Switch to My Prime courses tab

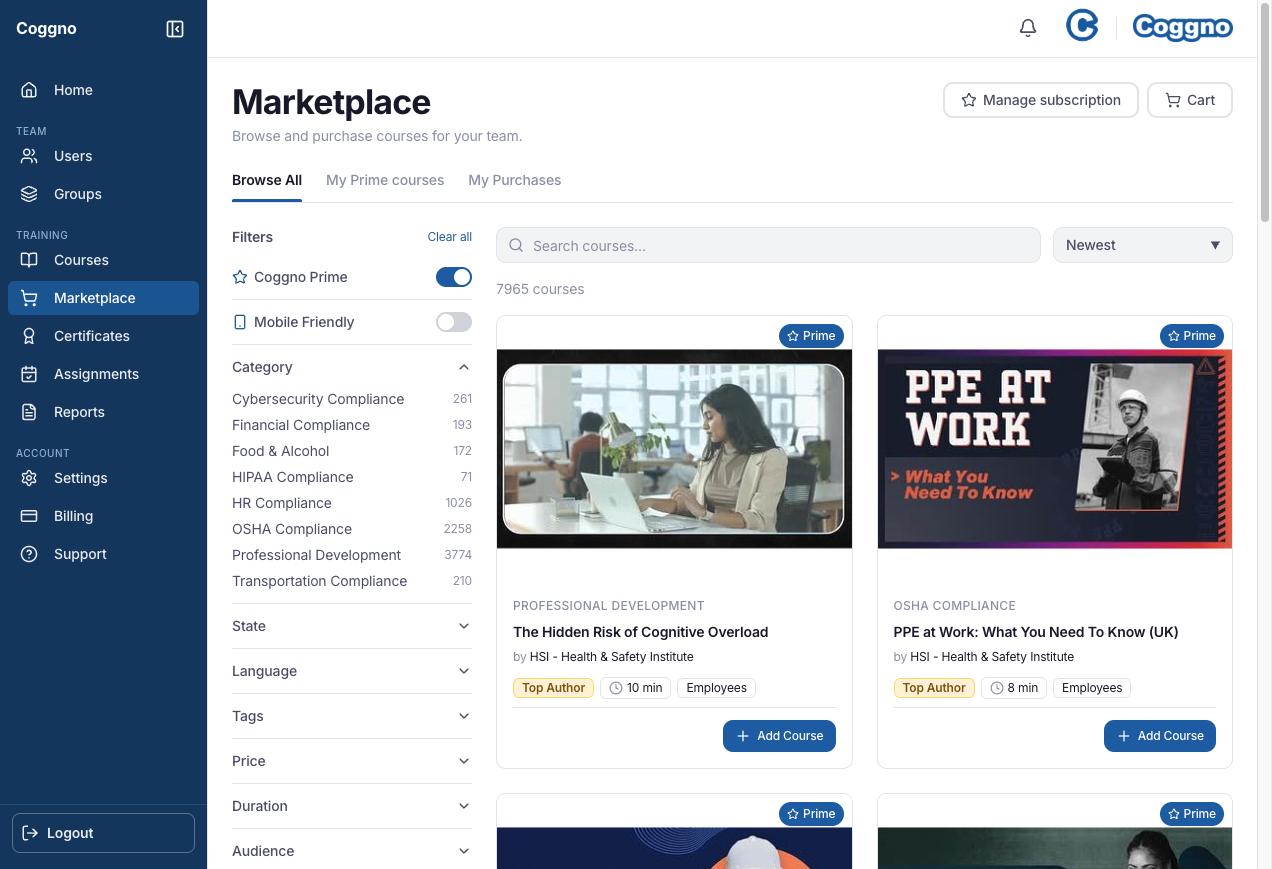[x=385, y=180]
